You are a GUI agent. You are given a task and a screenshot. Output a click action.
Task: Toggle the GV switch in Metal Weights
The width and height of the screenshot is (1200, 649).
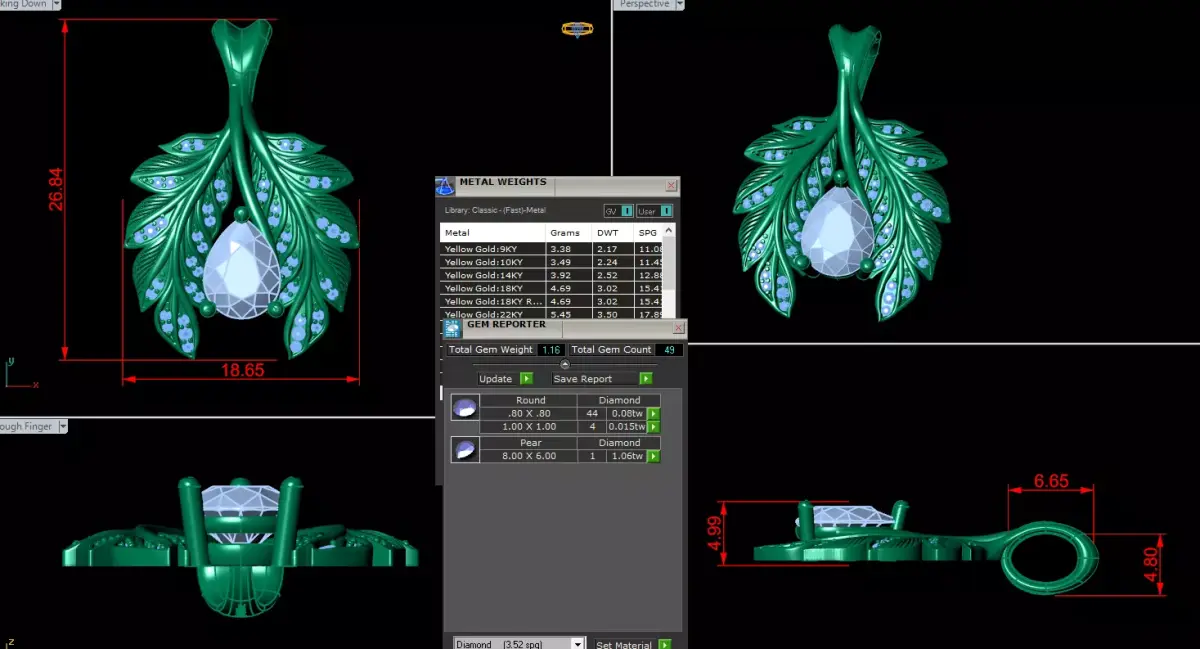(x=618, y=211)
